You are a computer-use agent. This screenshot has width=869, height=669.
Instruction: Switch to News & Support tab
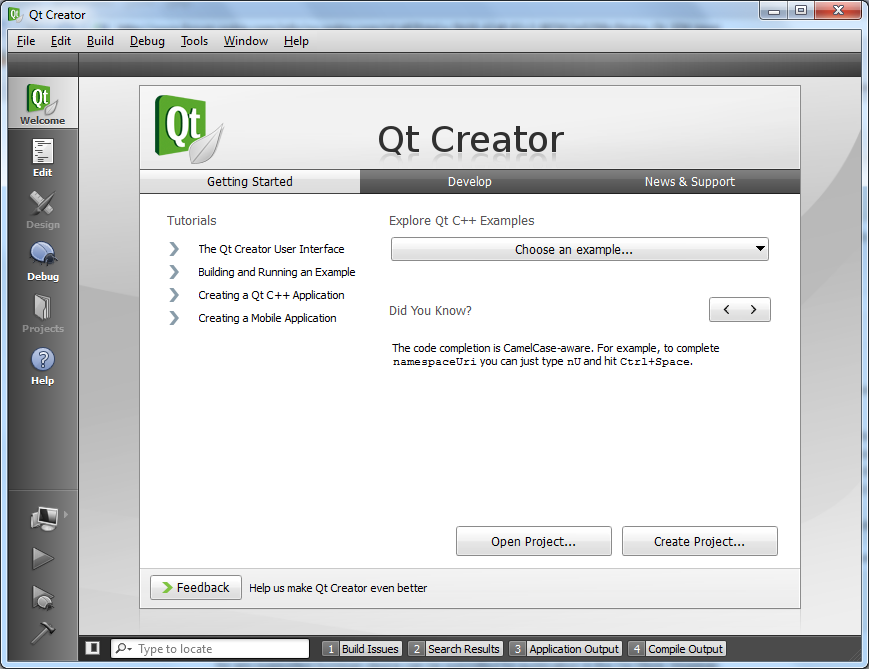coord(689,182)
